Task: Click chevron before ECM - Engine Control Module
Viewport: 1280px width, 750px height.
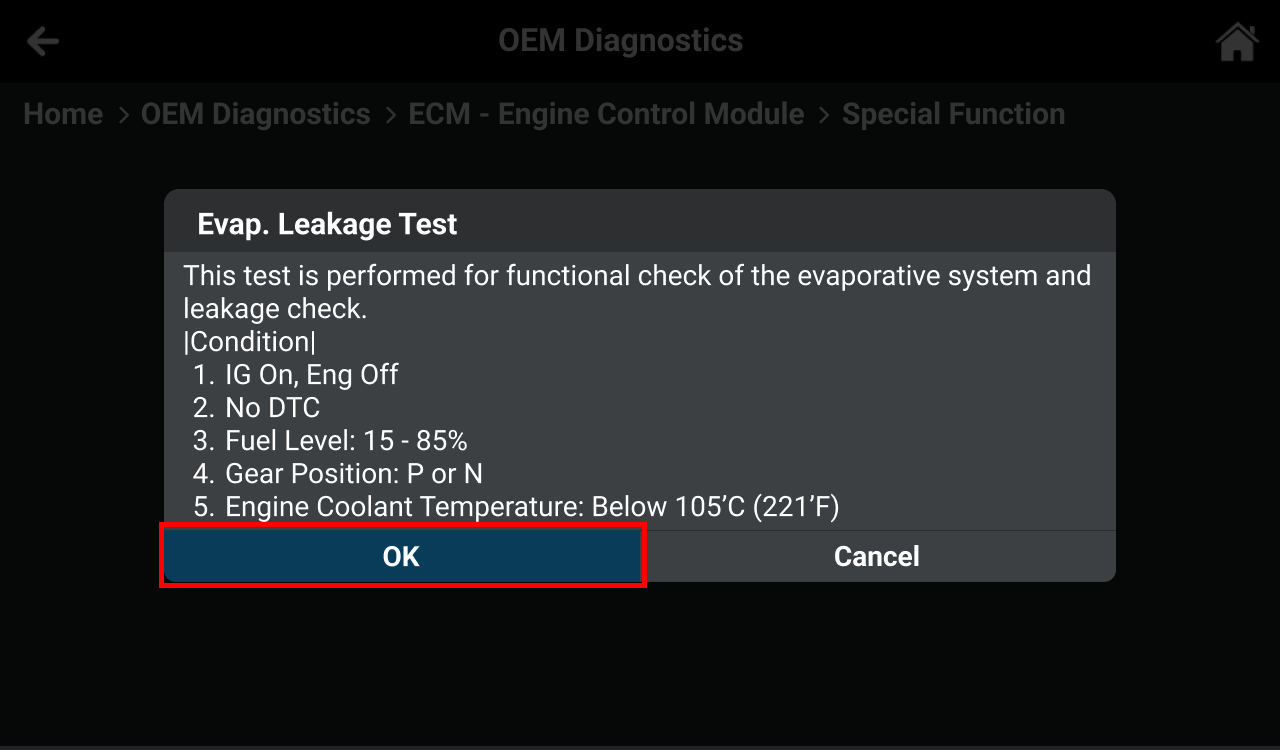Action: [x=390, y=115]
